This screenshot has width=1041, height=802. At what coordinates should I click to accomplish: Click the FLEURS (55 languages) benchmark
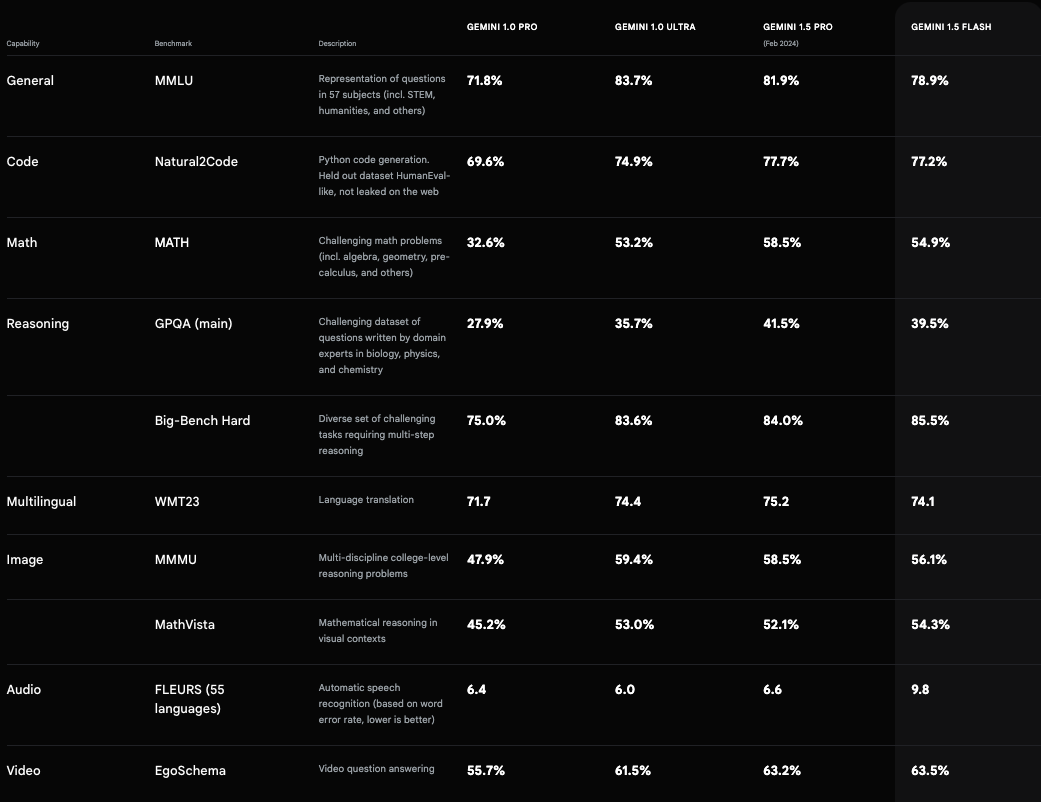[x=189, y=699]
